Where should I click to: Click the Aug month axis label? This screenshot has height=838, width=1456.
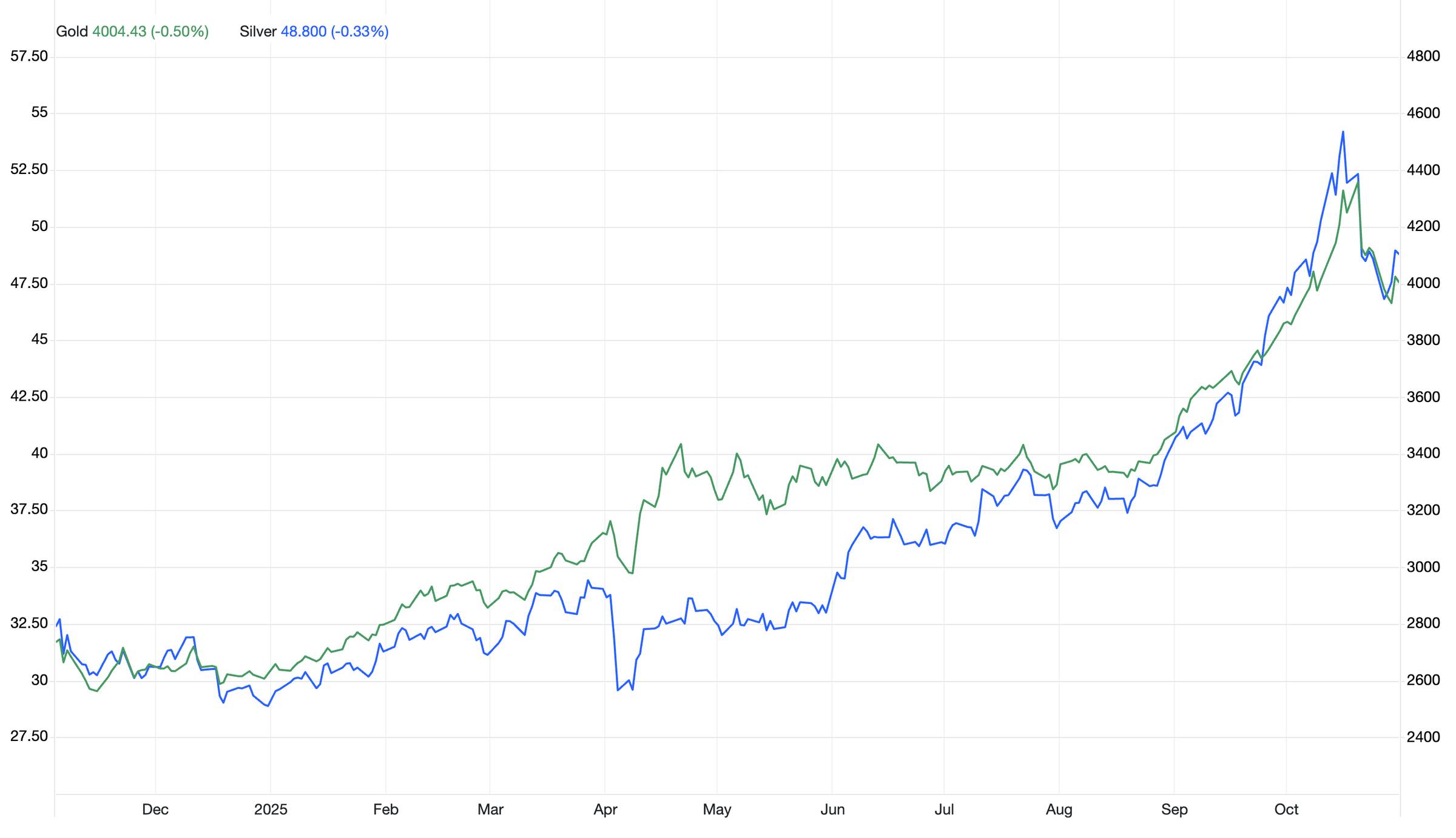tap(1059, 810)
